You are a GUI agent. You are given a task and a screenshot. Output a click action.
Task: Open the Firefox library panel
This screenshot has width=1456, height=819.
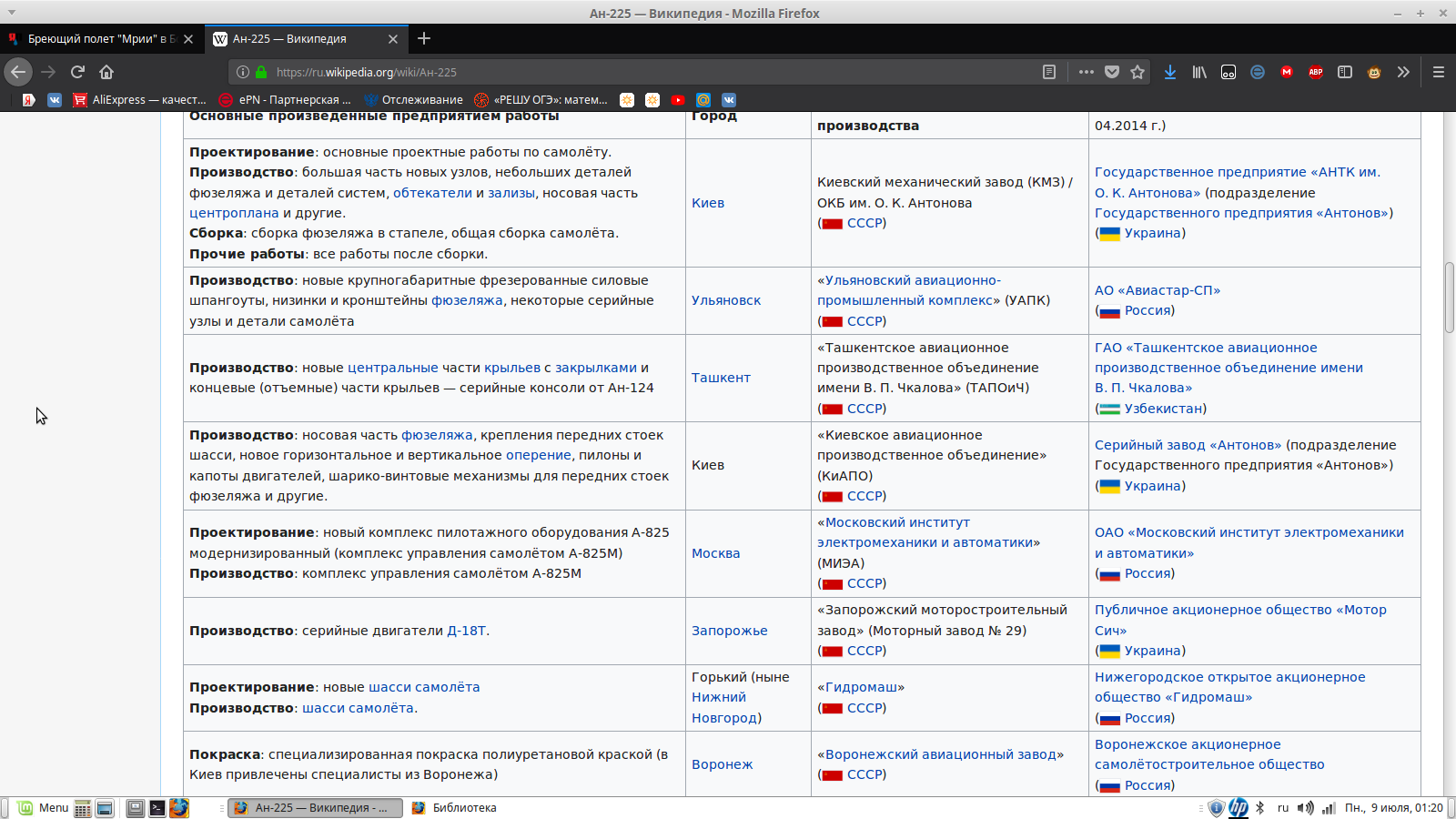tap(1199, 72)
